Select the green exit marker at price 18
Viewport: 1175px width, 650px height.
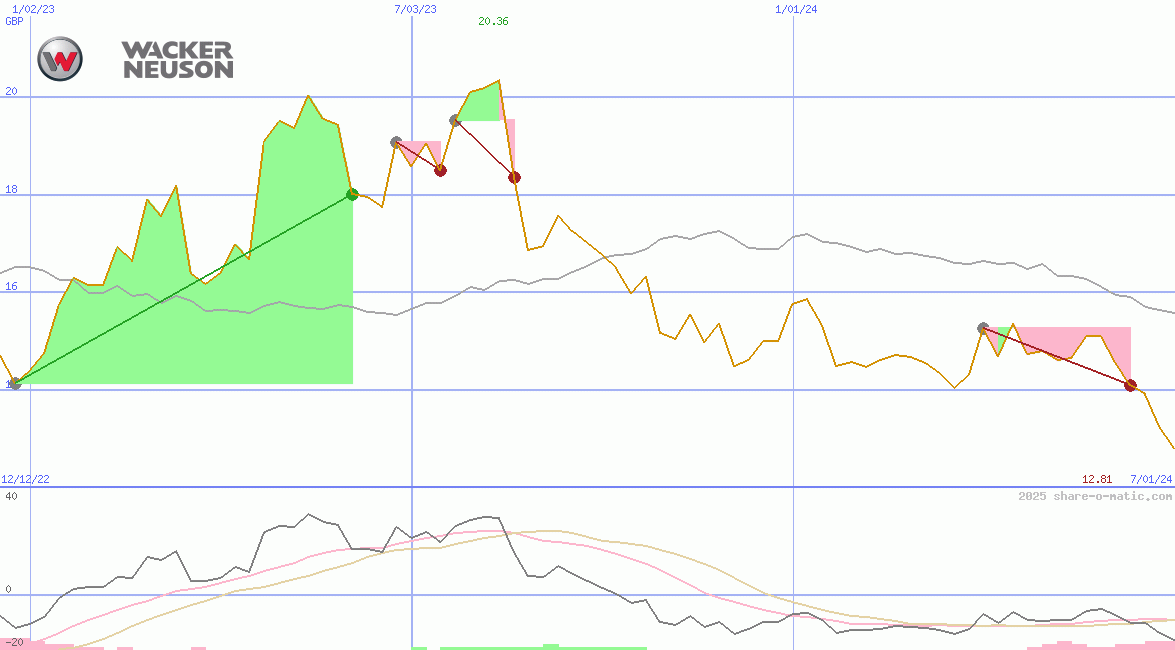(352, 194)
